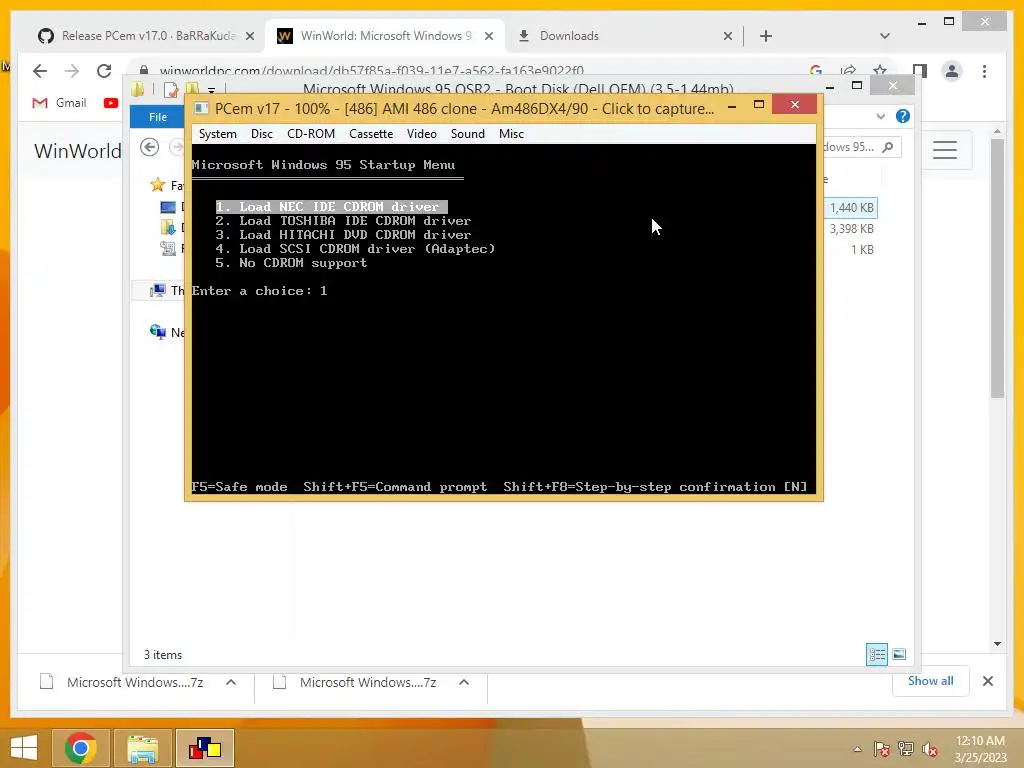Switch Explorer to large icons view
Viewport: 1024px width, 768px height.
pos(899,654)
